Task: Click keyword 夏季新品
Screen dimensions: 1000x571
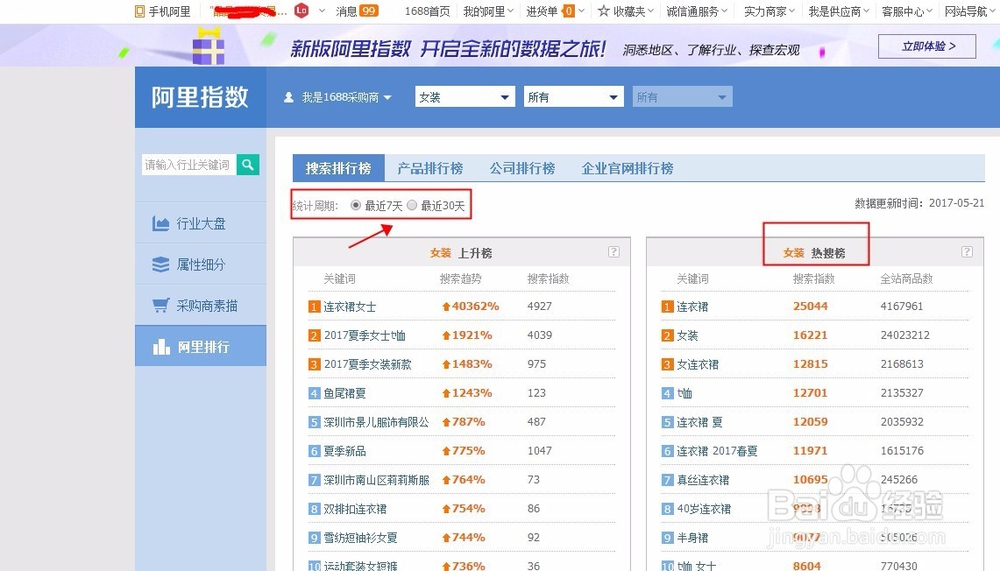Action: point(344,451)
